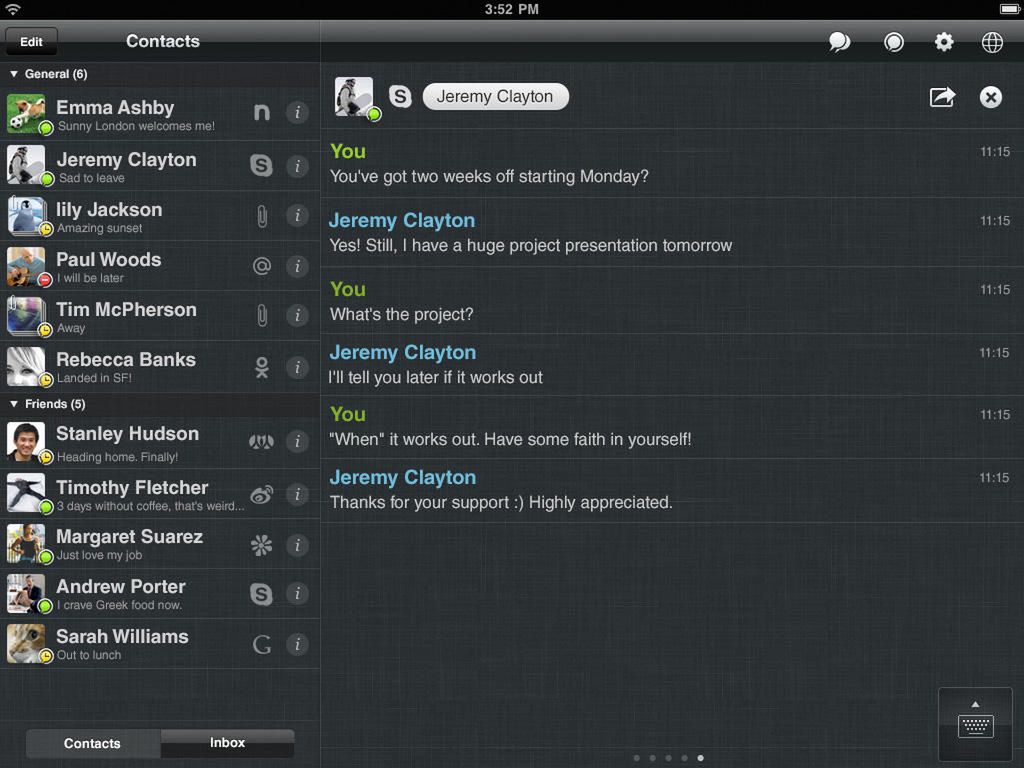Tap the share icon in chat header
Screen dimensions: 1024x768
(942, 97)
